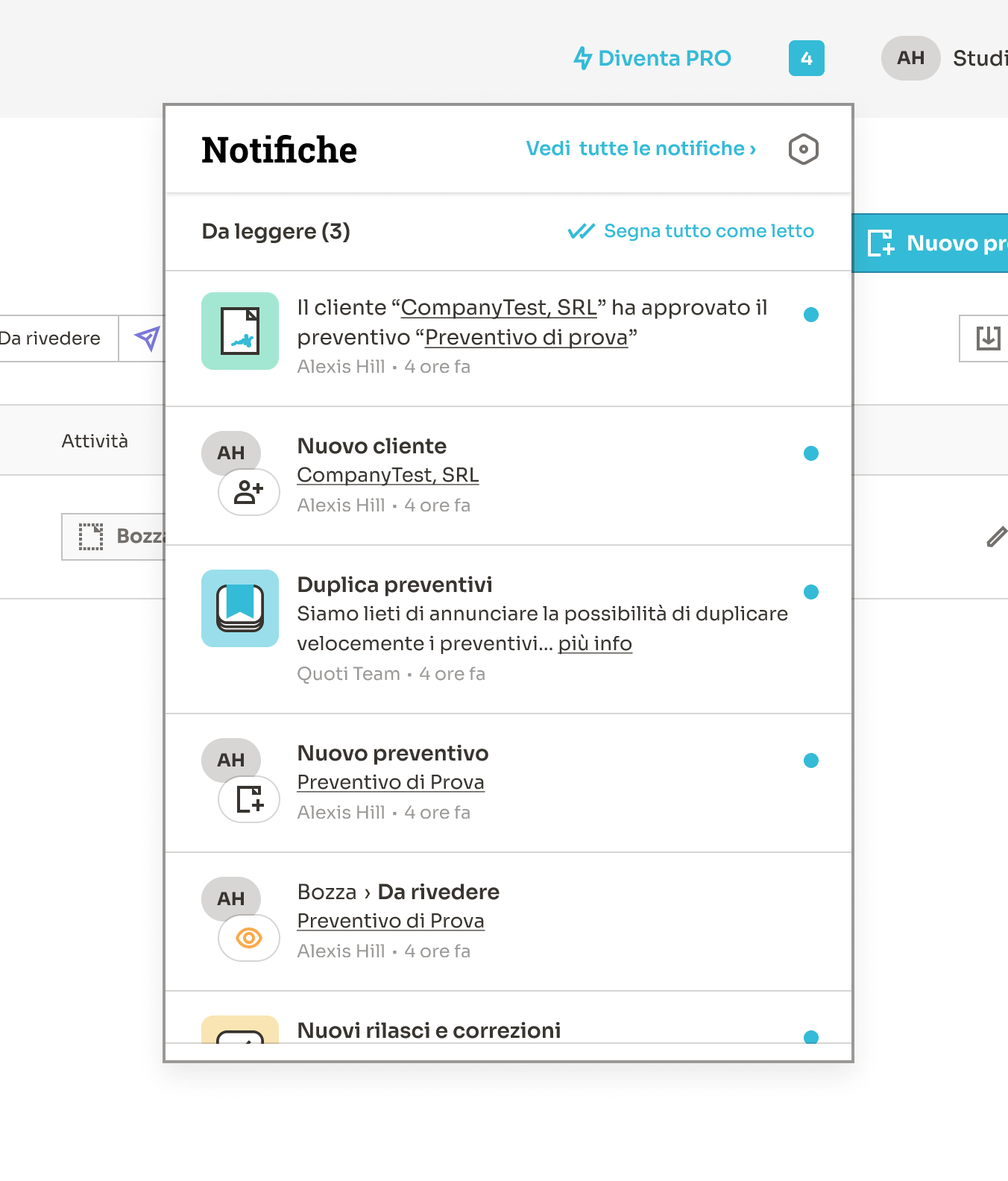Select the Da rivedere tab
The width and height of the screenshot is (1008, 1181).
point(51,338)
